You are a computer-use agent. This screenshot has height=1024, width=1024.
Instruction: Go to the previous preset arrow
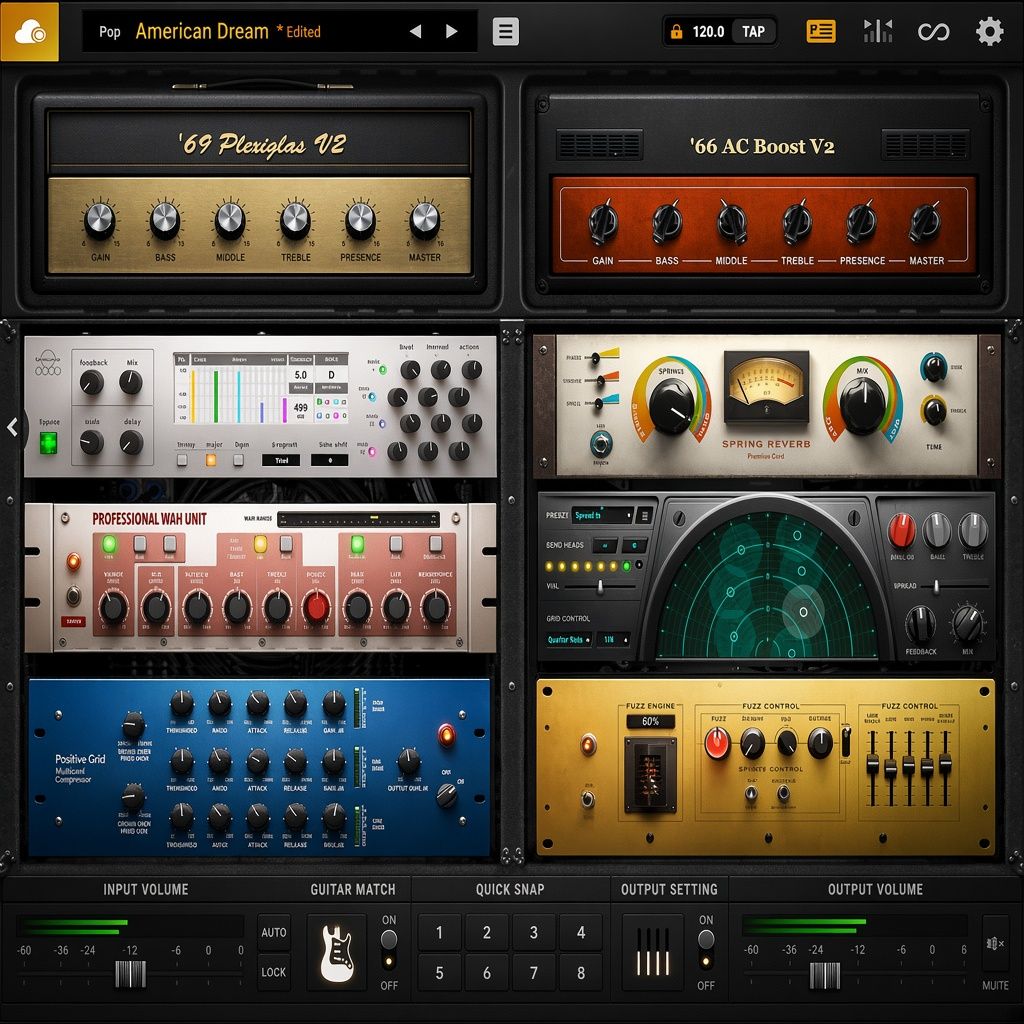tap(415, 31)
